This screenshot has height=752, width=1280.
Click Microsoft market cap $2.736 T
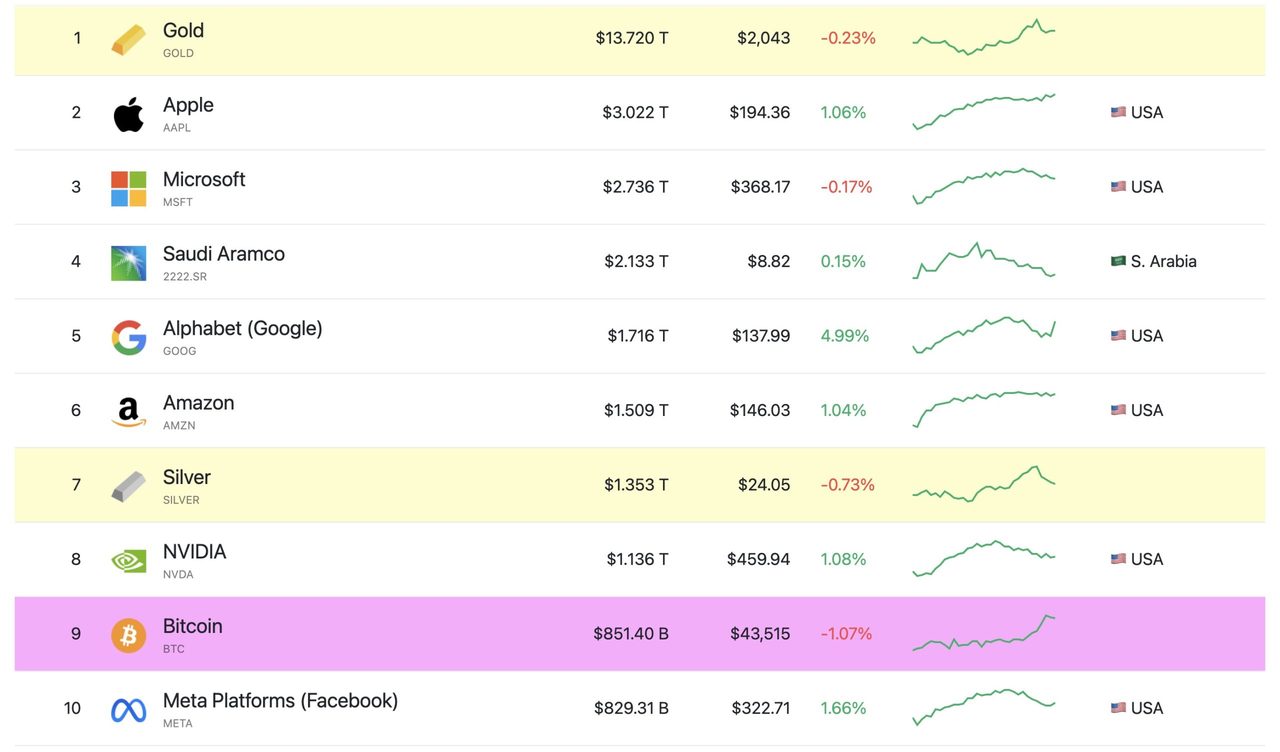(635, 187)
